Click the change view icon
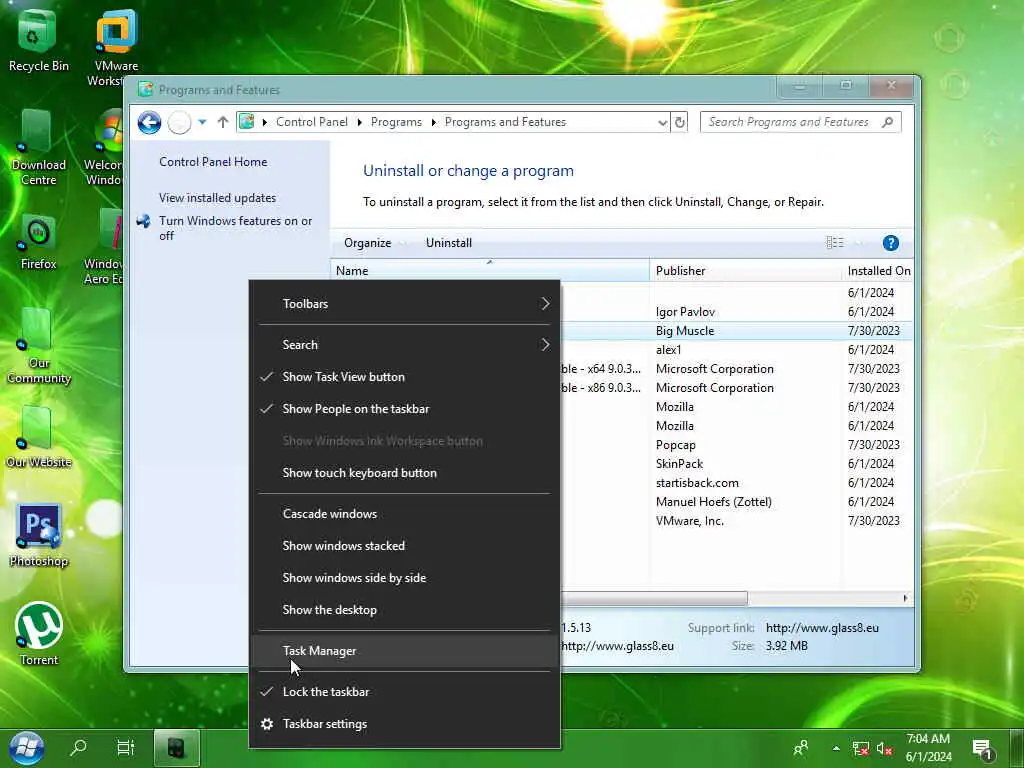The height and width of the screenshot is (768, 1024). point(835,243)
